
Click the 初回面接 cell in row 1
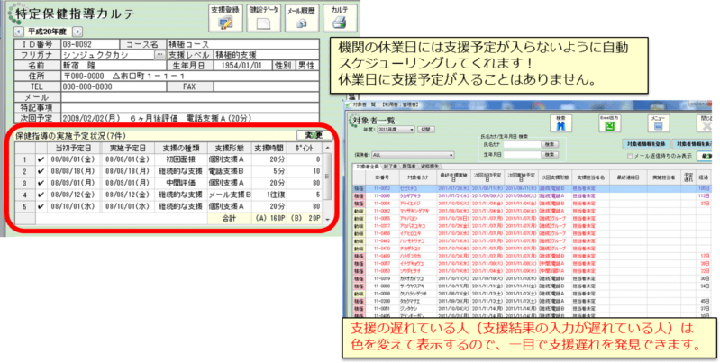181,160
